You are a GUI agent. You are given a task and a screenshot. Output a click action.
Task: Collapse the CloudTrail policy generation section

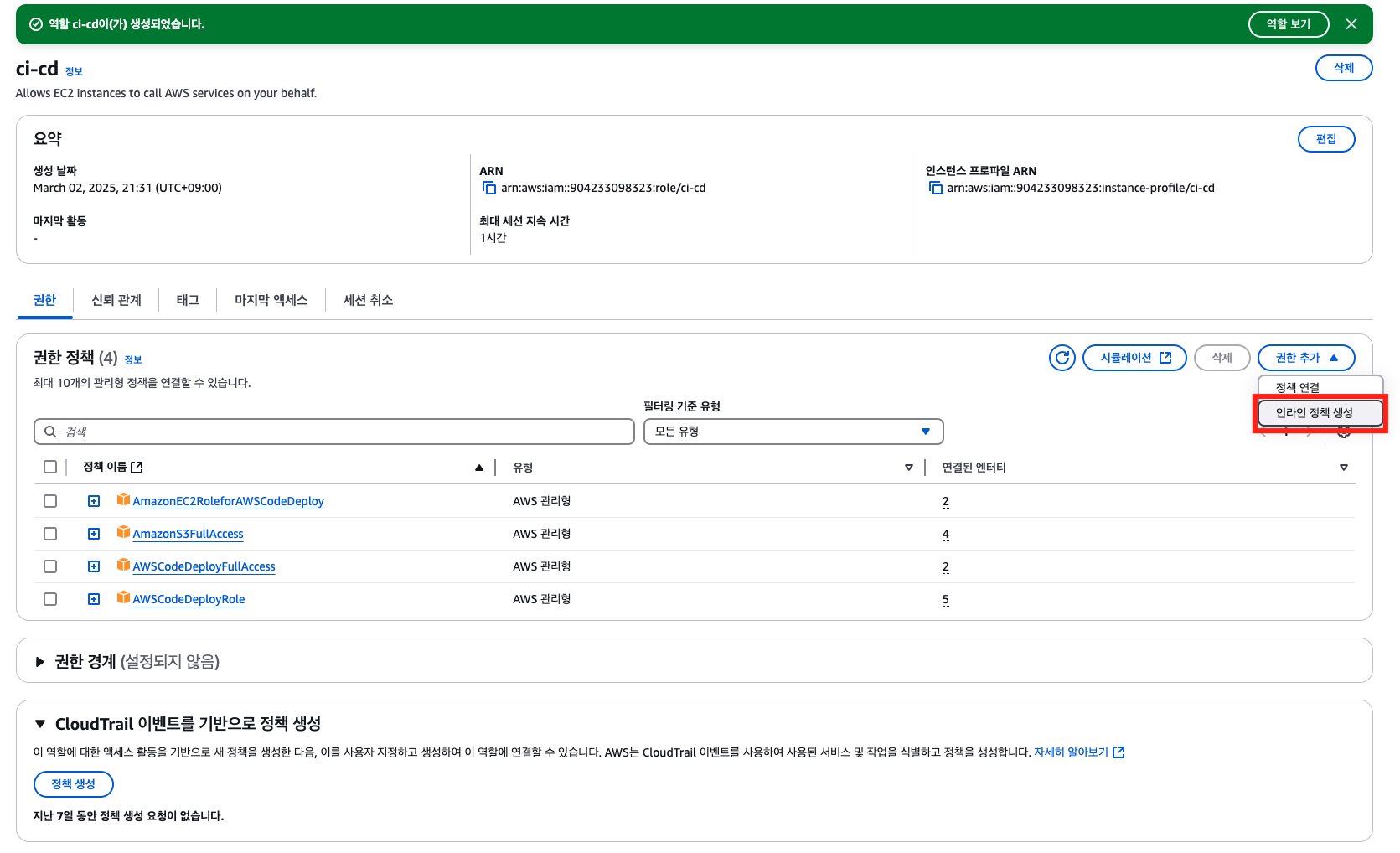39,723
